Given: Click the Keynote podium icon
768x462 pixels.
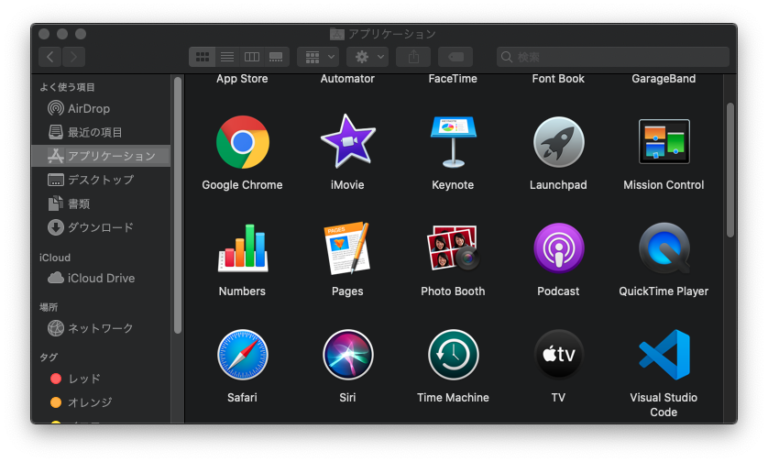Looking at the screenshot, I should tap(453, 142).
